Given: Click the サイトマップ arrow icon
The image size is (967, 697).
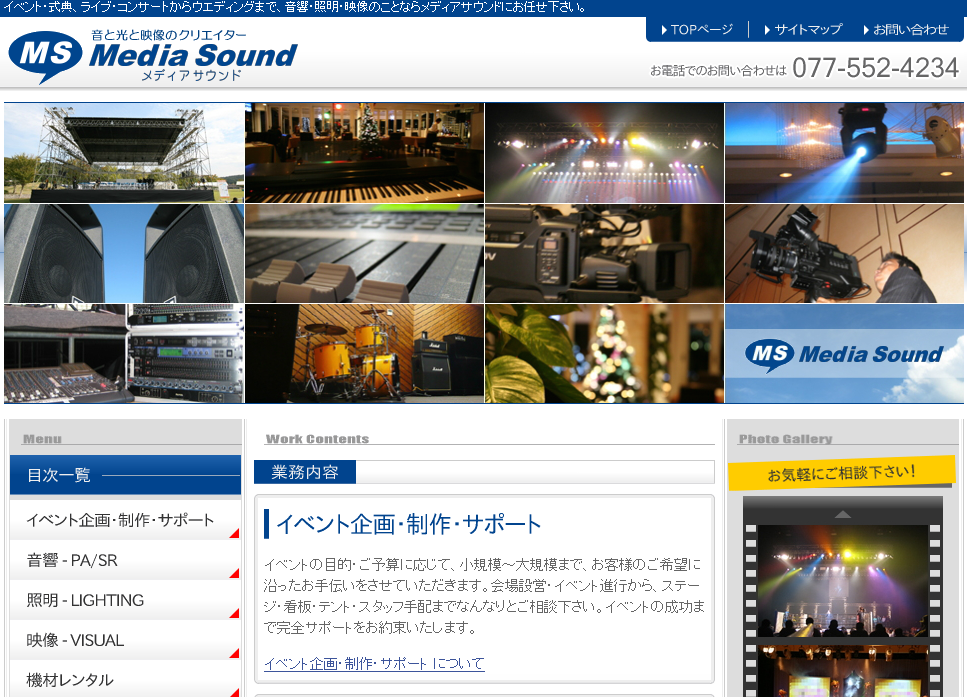Looking at the screenshot, I should coord(766,29).
